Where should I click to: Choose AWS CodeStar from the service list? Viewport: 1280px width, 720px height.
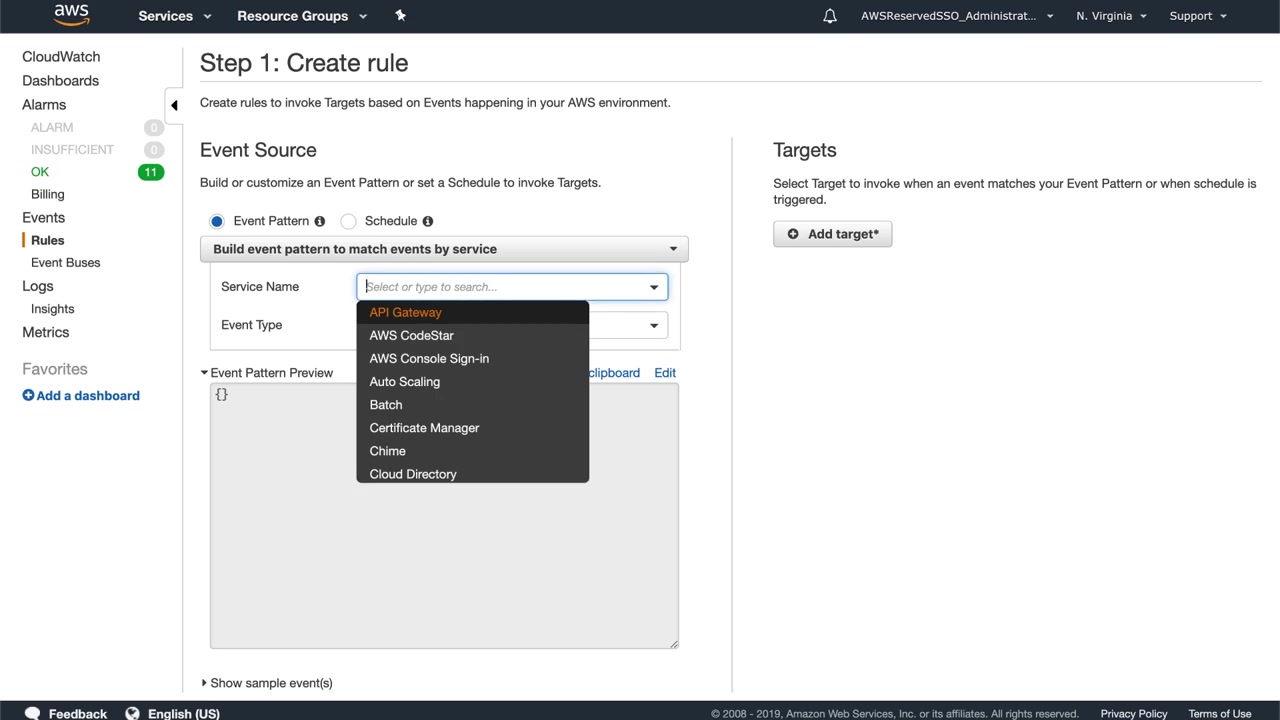[411, 335]
